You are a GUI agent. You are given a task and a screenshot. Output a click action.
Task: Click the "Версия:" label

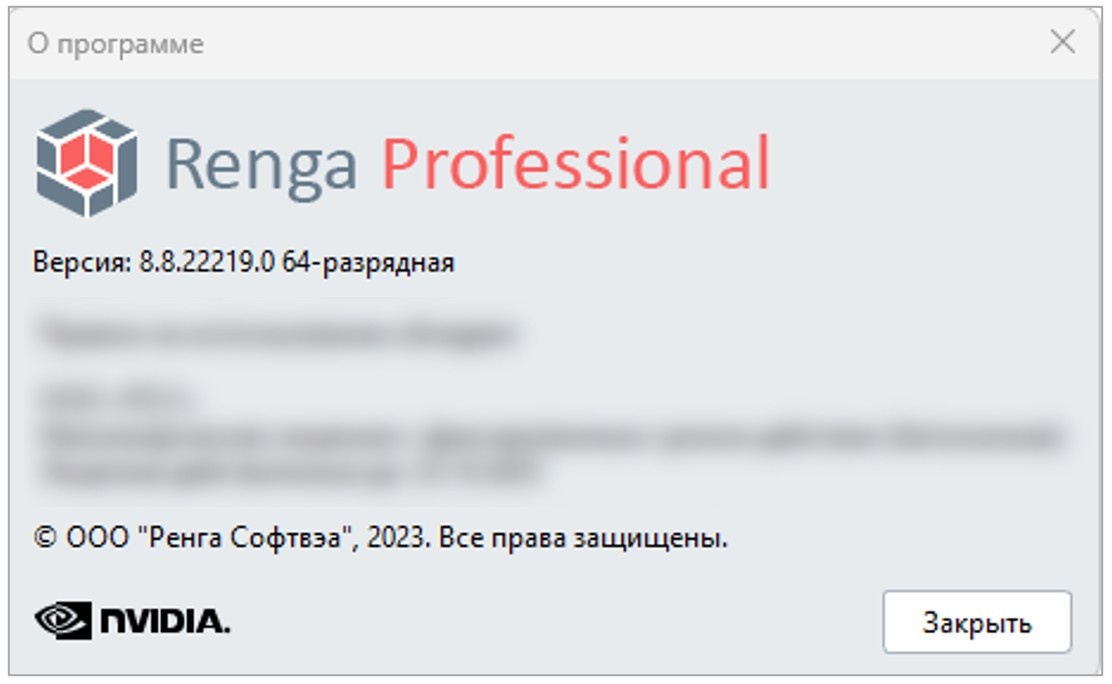[x=82, y=263]
